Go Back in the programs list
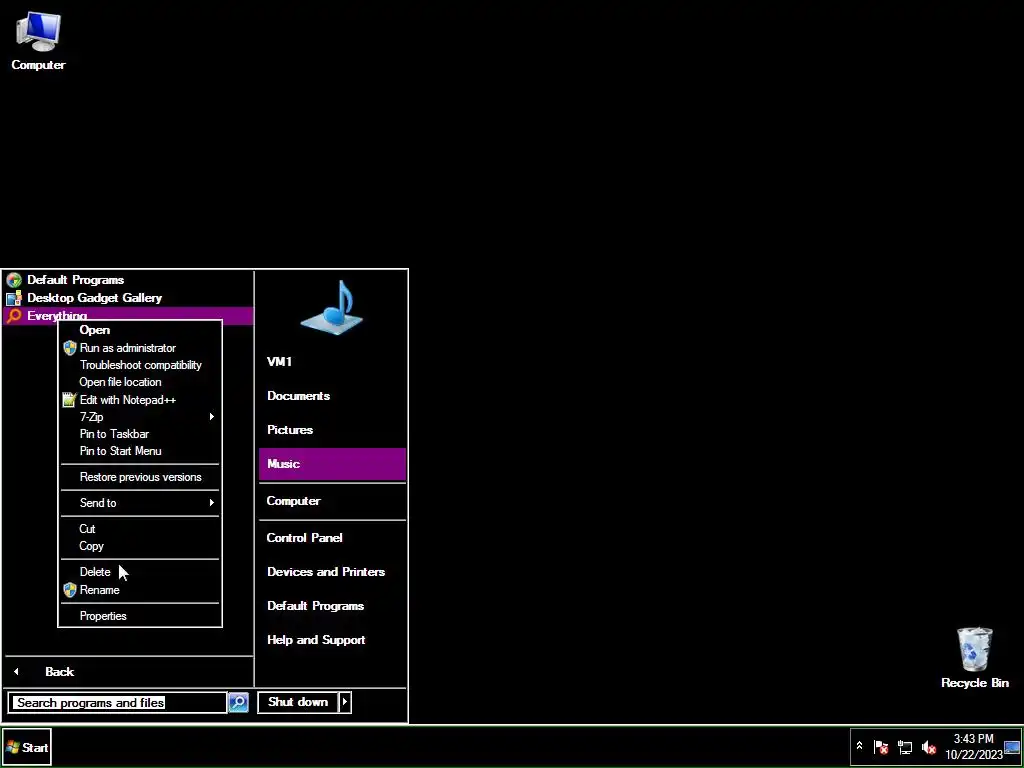1024x768 pixels. [129, 671]
